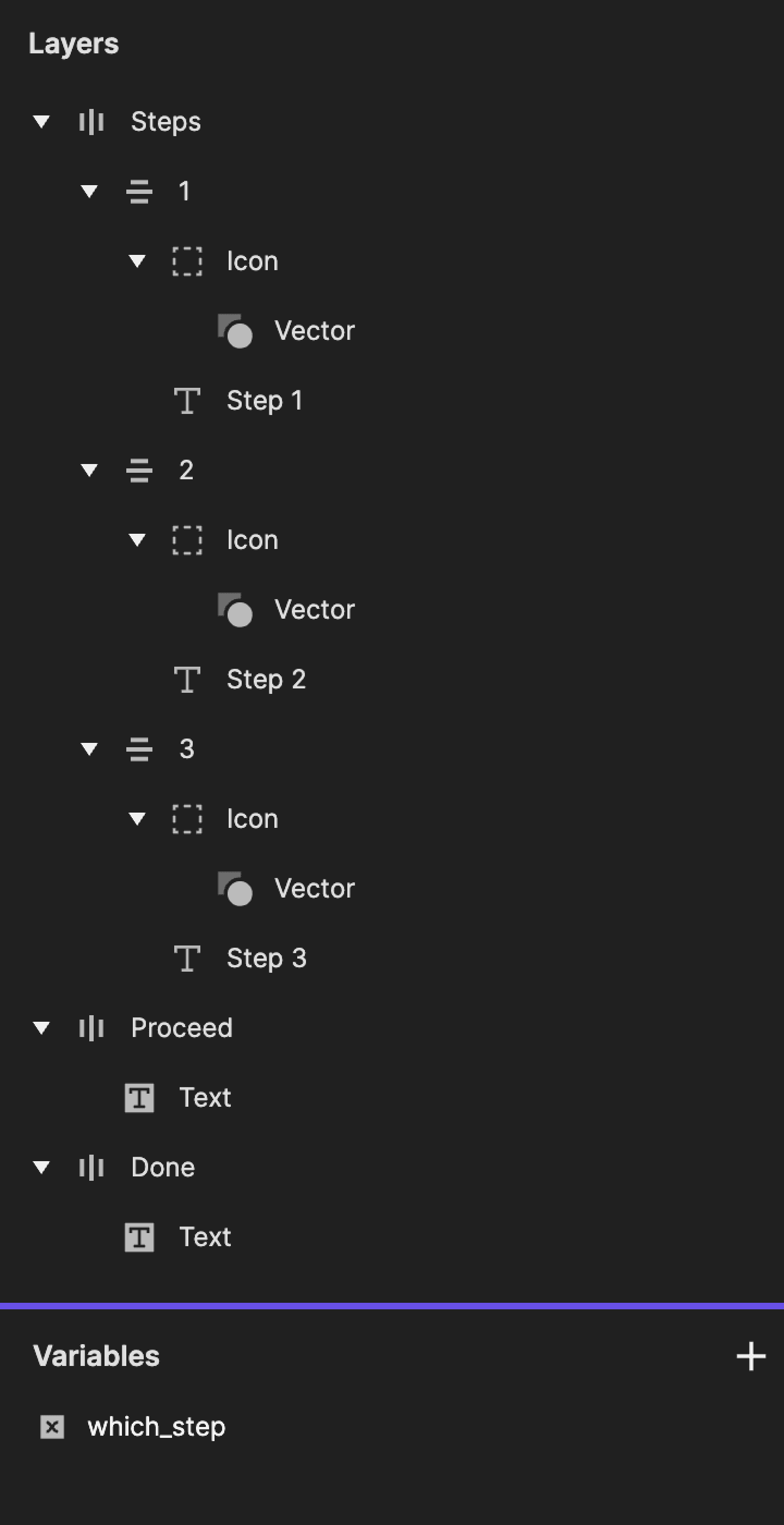Screen dimensions: 784x1525
Task: Click the stack icon beside layer "1"
Action: click(139, 191)
